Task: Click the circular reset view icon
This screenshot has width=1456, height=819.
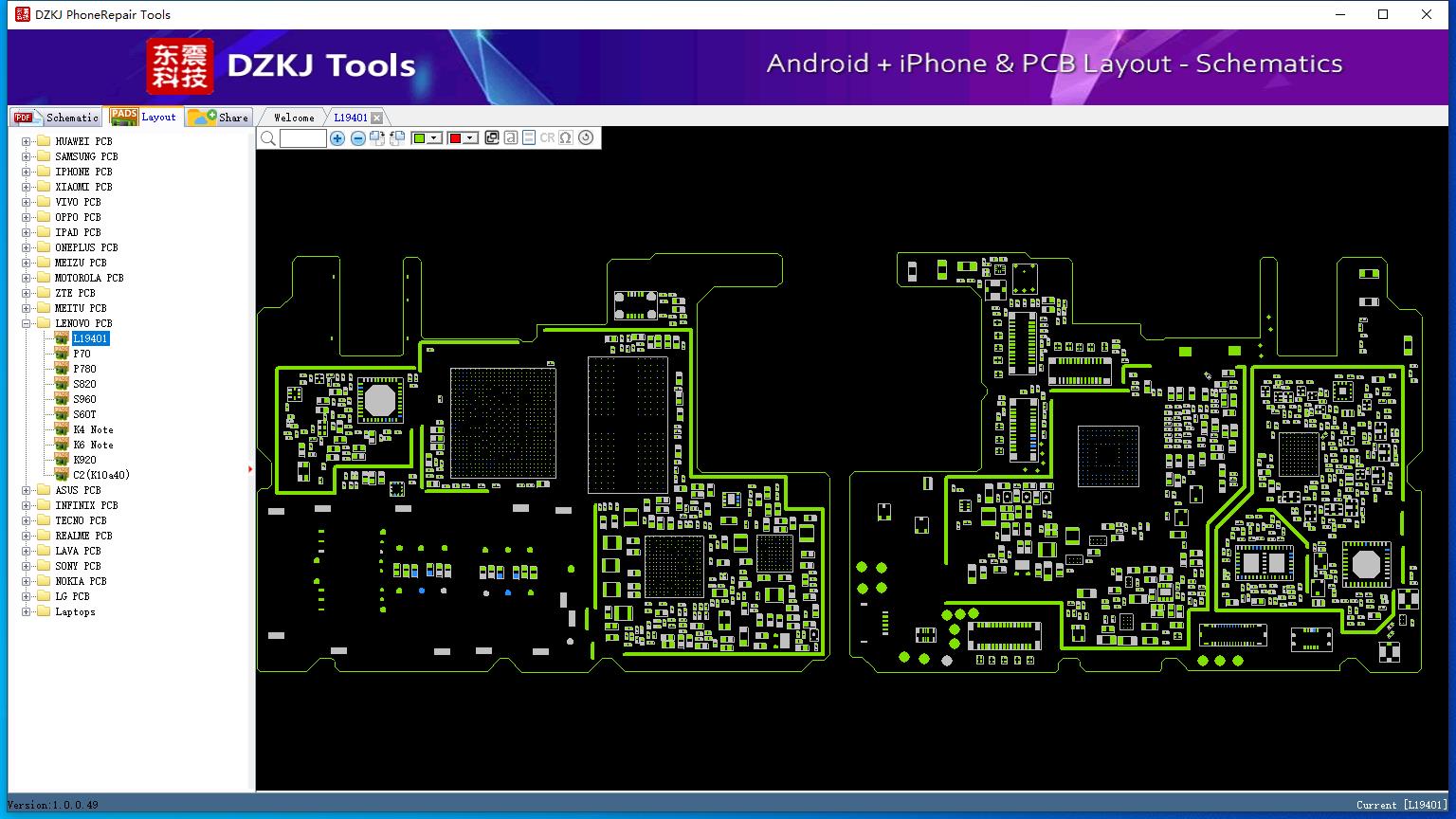Action: tap(586, 137)
